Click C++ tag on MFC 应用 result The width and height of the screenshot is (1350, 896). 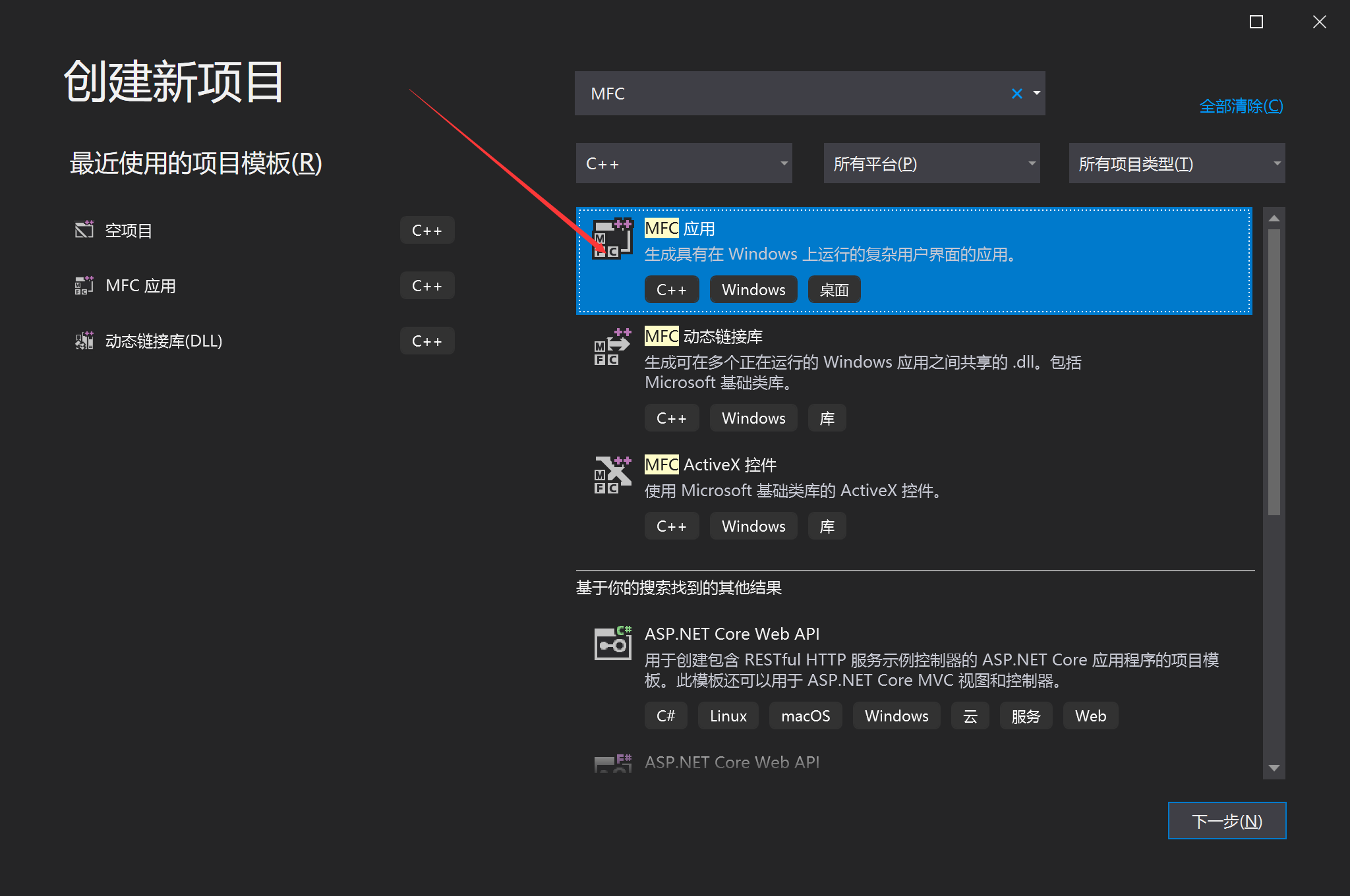click(x=672, y=290)
